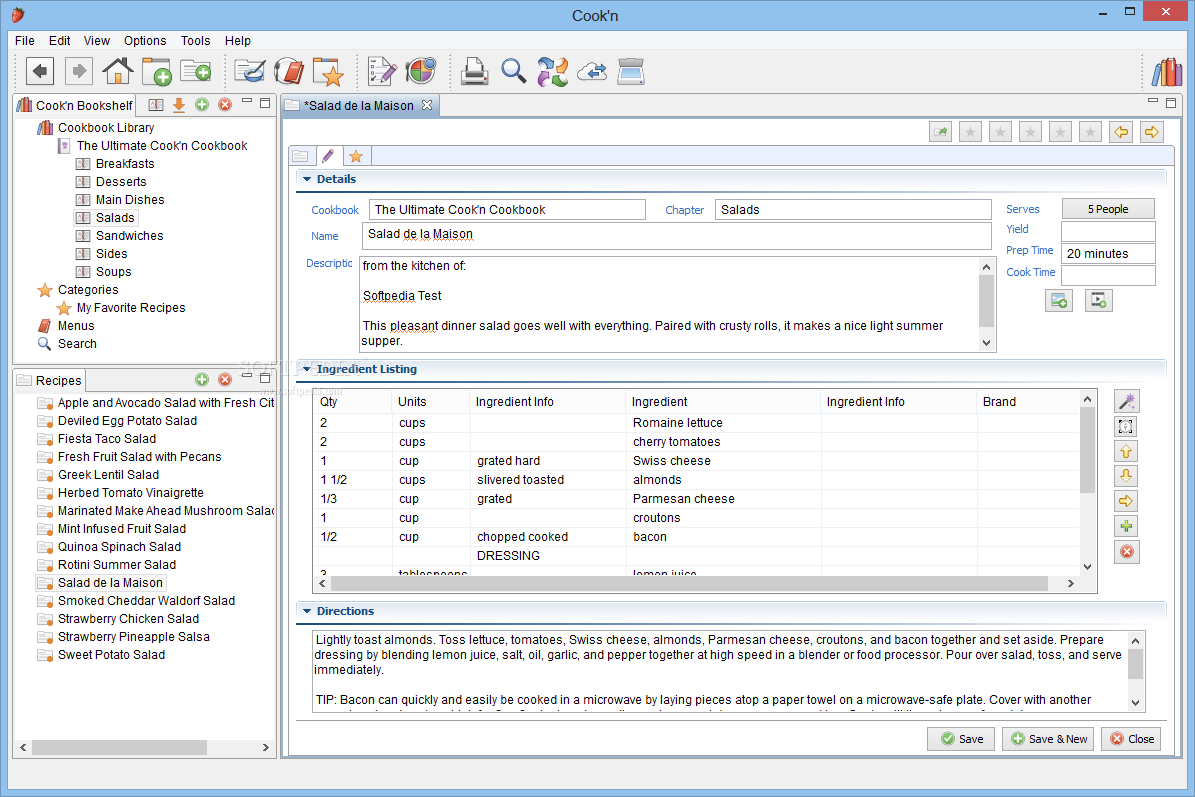The image size is (1195, 797).
Task: Click the cloud sync toolbar icon
Action: (x=592, y=72)
